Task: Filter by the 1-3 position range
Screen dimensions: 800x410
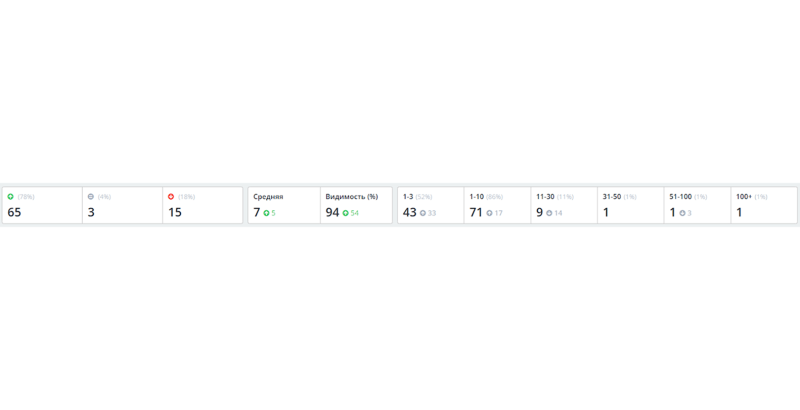Action: (408, 197)
